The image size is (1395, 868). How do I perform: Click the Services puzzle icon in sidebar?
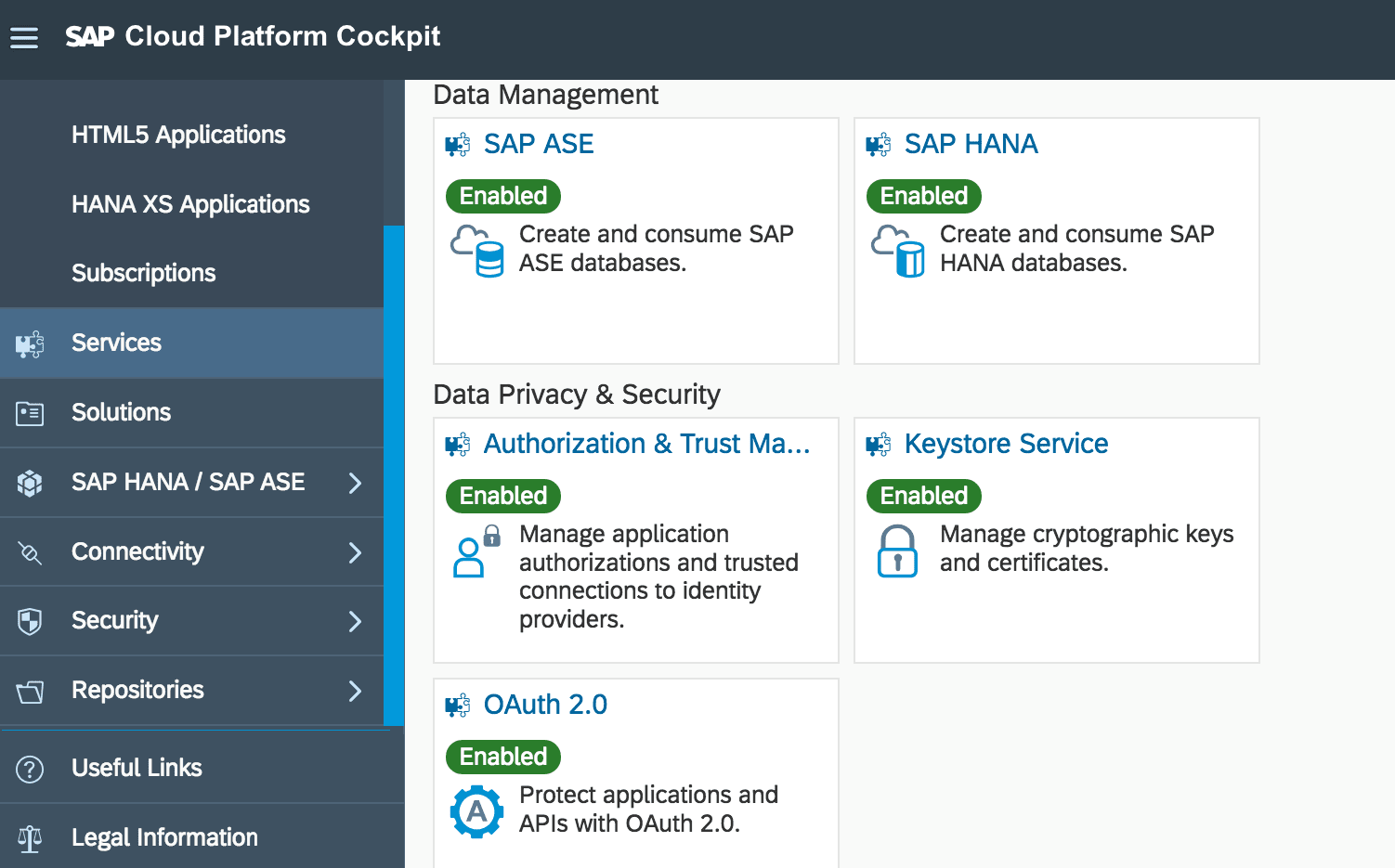coord(30,344)
